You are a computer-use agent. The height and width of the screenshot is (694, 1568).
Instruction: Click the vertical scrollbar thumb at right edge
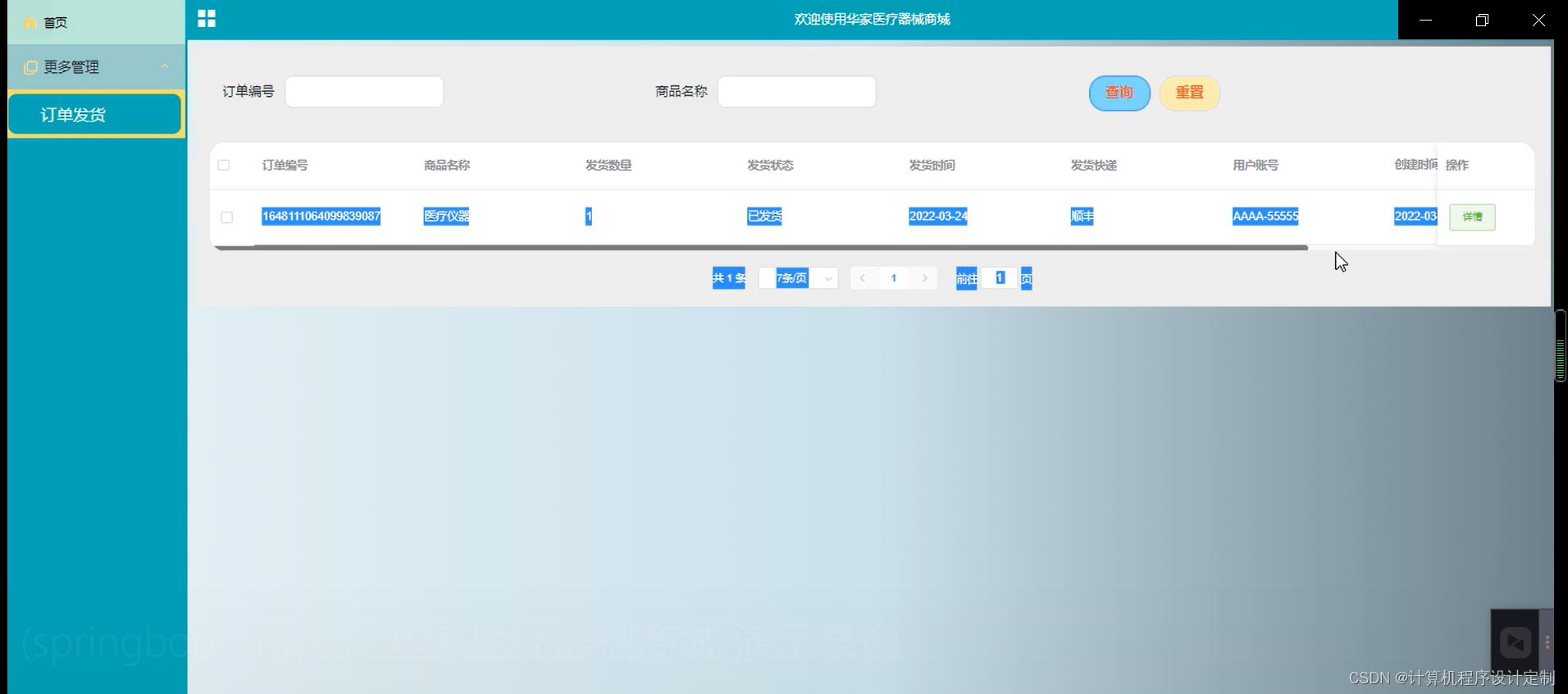pos(1561,345)
